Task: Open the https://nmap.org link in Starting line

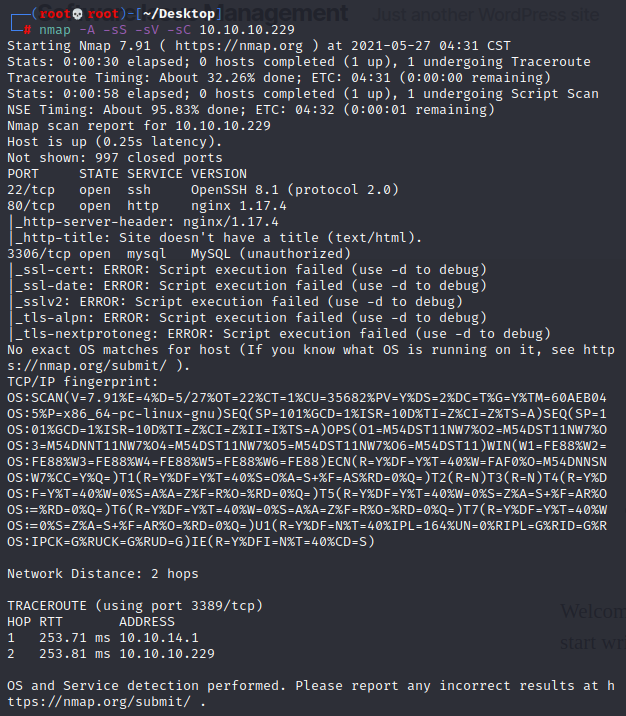Action: (x=239, y=46)
